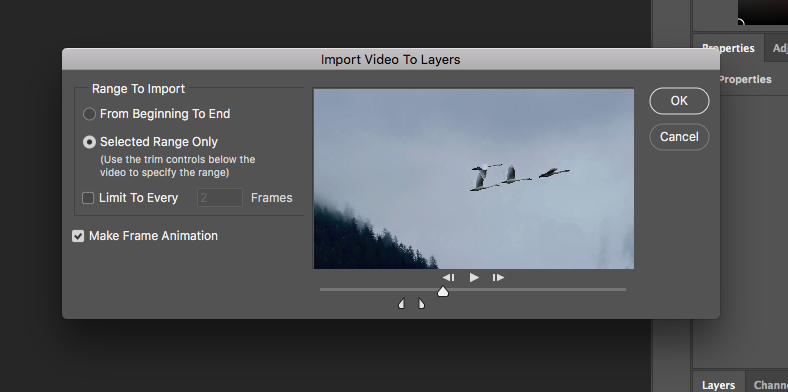788x392 pixels.
Task: Step forward one frame in video preview
Action: click(x=498, y=277)
